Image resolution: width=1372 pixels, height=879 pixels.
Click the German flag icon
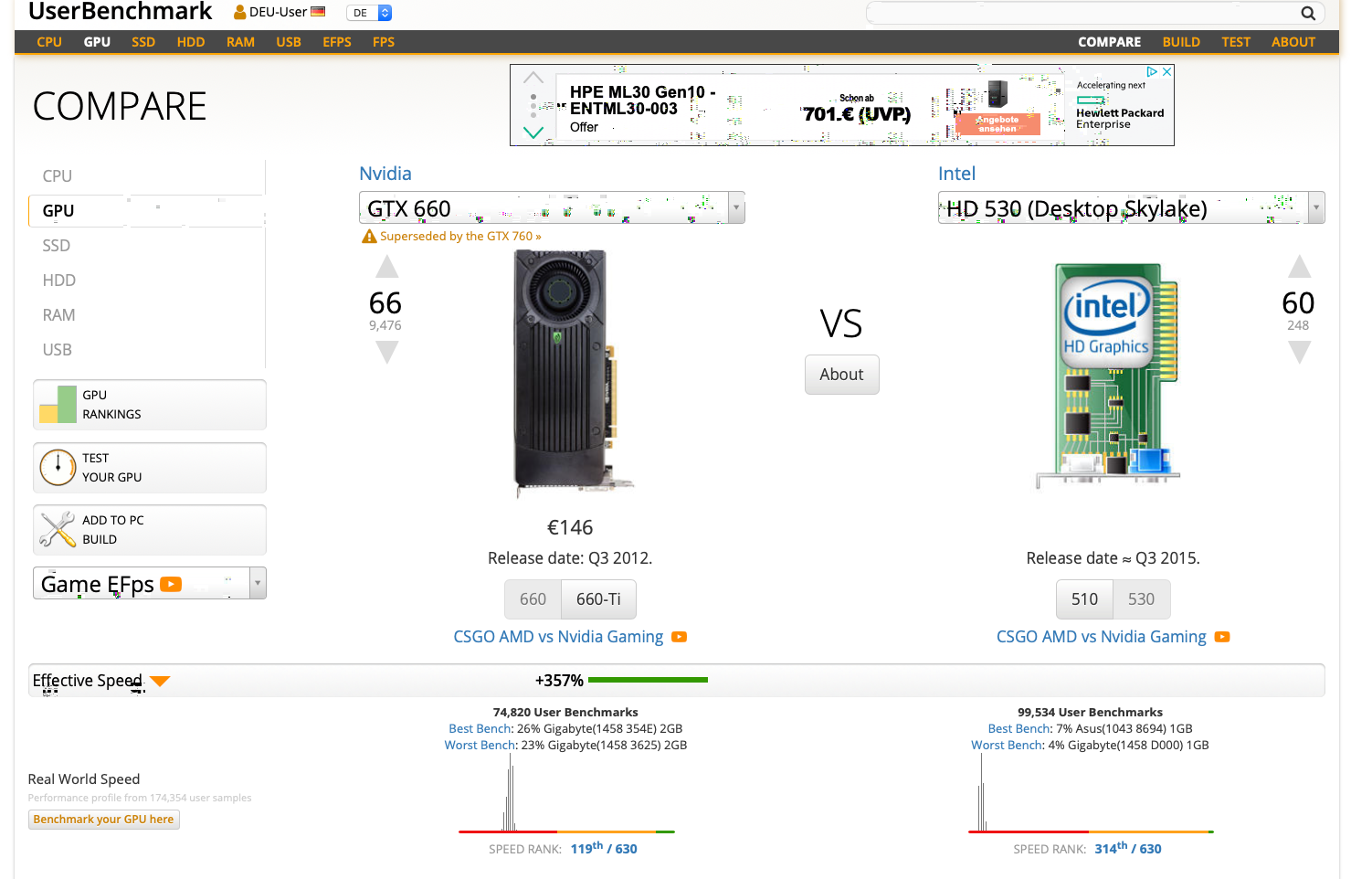tap(318, 12)
